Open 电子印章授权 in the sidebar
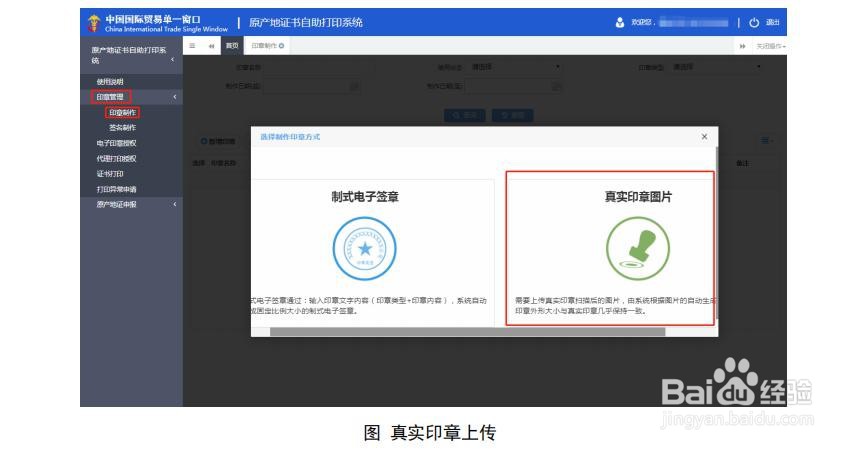Screen dimensions: 862x449 pos(117,143)
